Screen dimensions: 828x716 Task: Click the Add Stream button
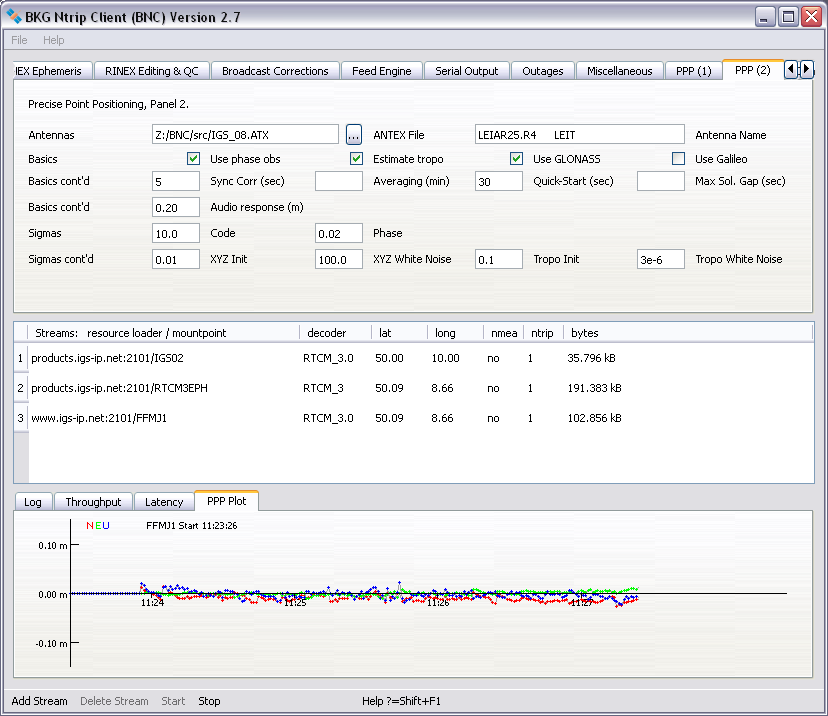[x=39, y=701]
